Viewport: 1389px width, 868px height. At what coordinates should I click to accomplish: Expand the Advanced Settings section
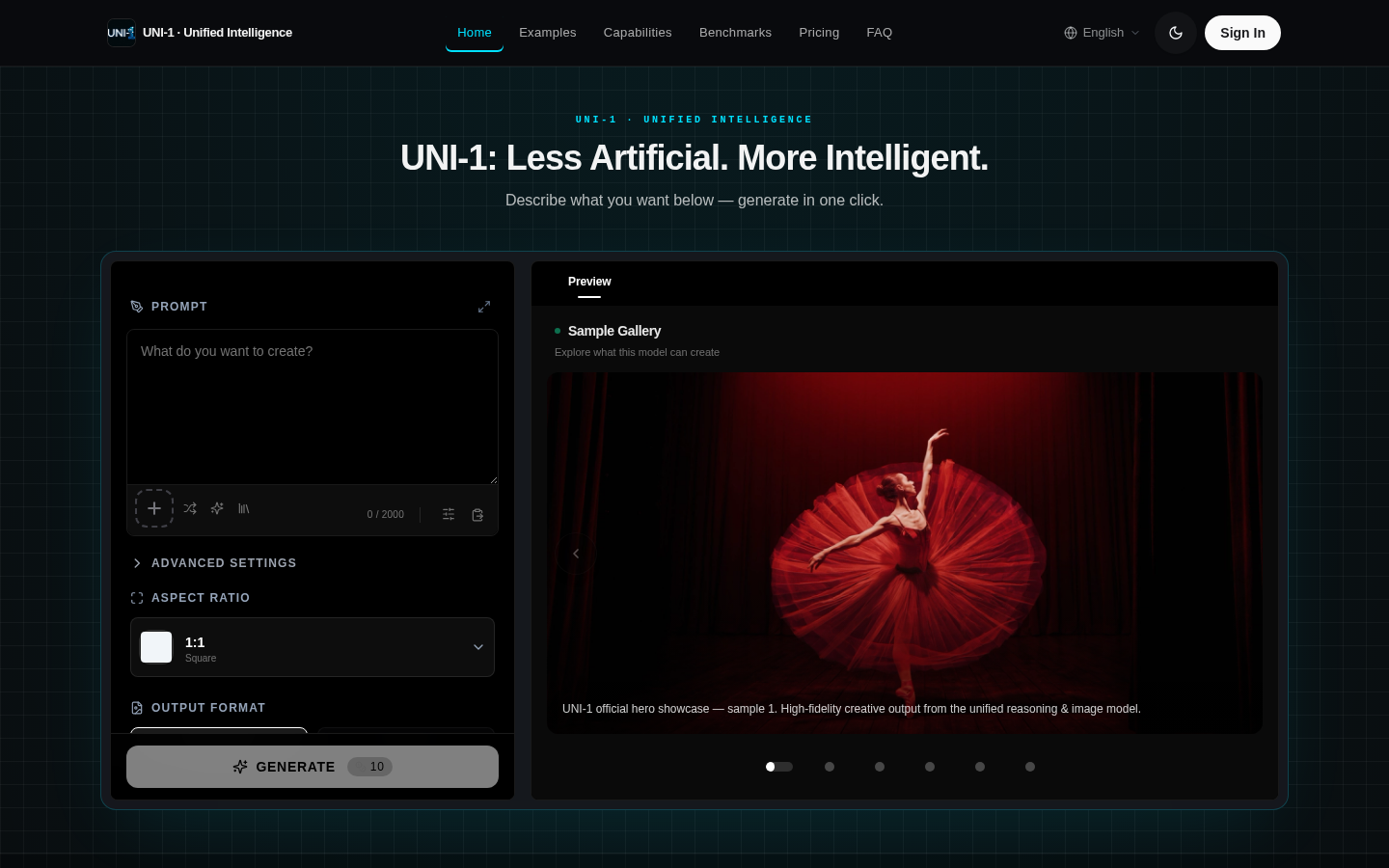pyautogui.click(x=214, y=563)
